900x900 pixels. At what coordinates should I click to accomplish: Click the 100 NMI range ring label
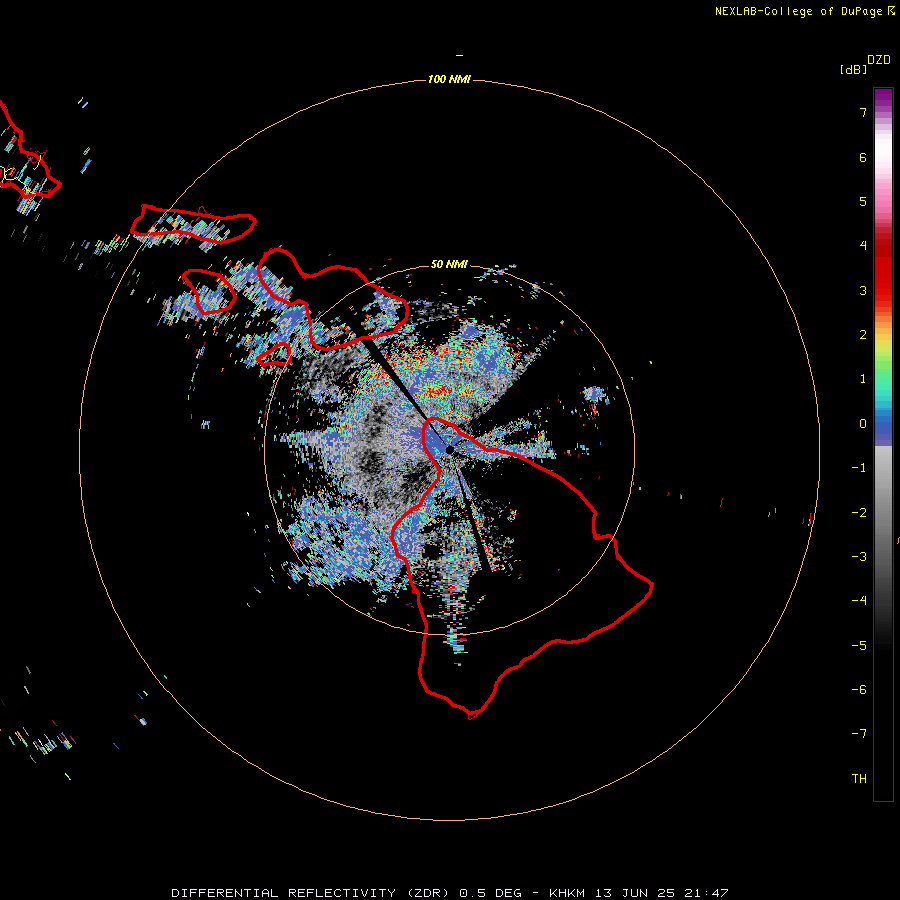(449, 79)
